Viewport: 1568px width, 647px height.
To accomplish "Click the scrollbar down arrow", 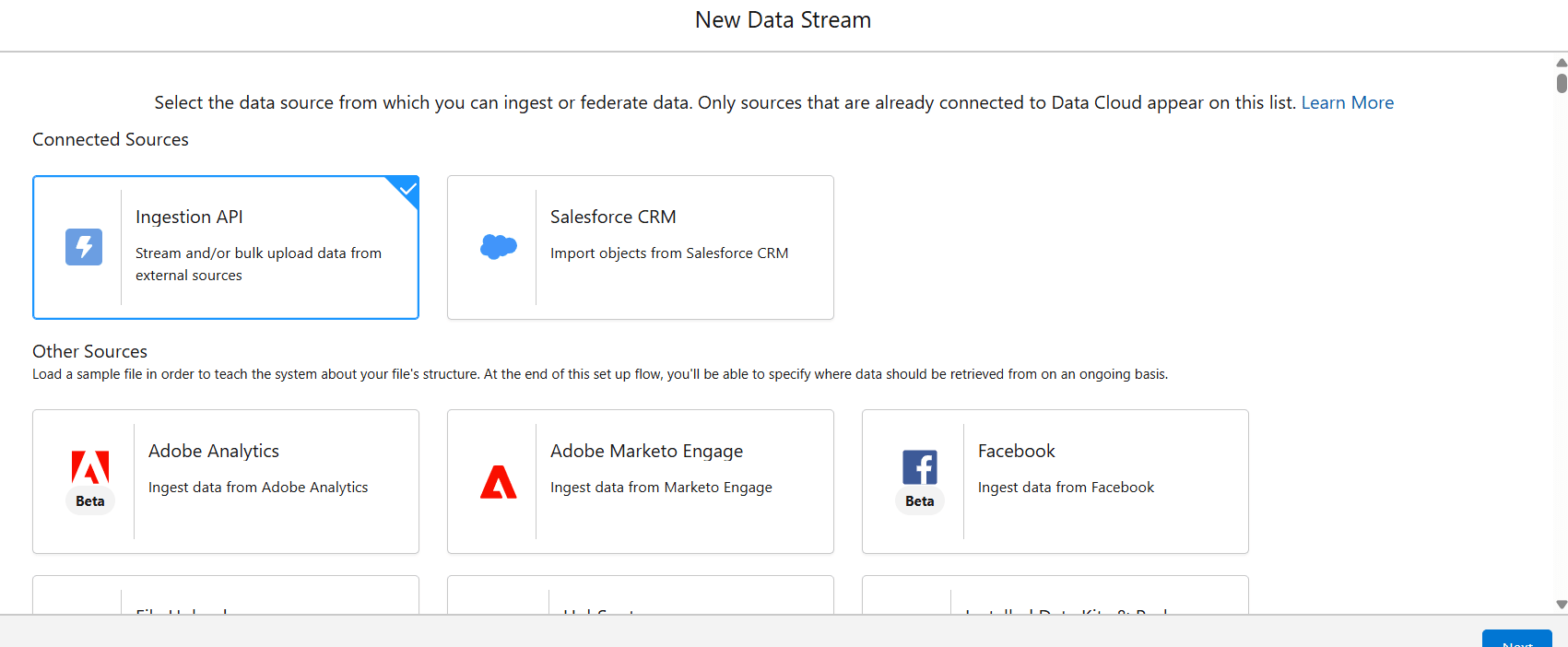I will coord(1562,605).
